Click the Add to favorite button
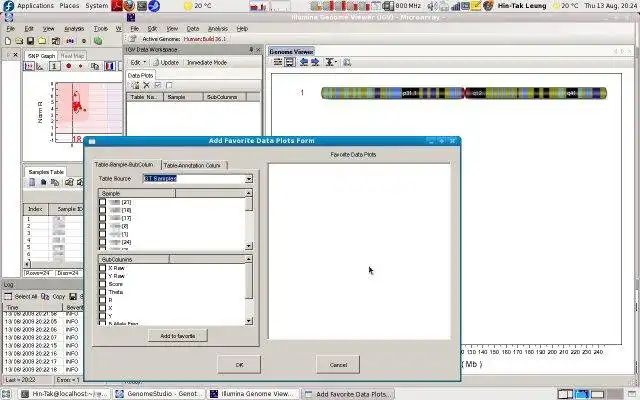Screen dimensions: 640x400 [178, 336]
